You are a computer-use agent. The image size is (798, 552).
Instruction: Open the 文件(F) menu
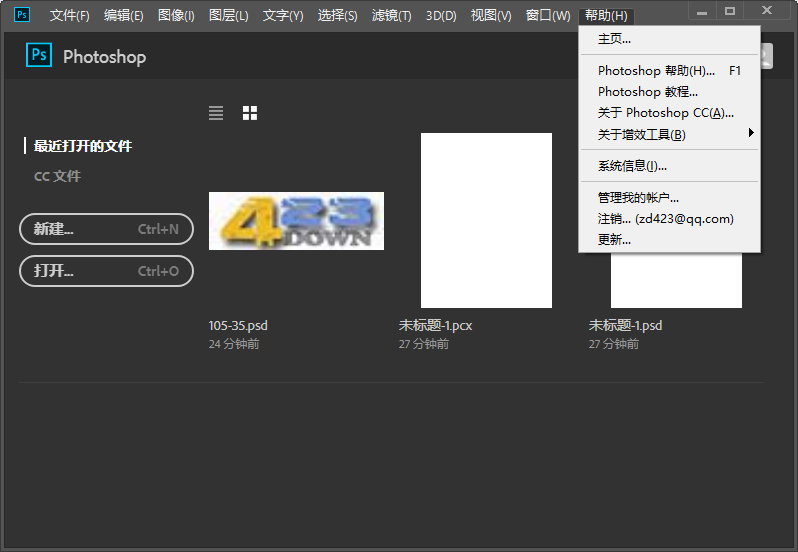coord(70,16)
